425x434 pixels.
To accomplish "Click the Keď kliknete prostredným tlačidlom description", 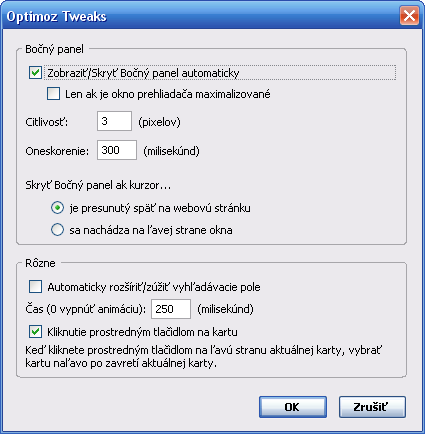I will click(x=204, y=357).
